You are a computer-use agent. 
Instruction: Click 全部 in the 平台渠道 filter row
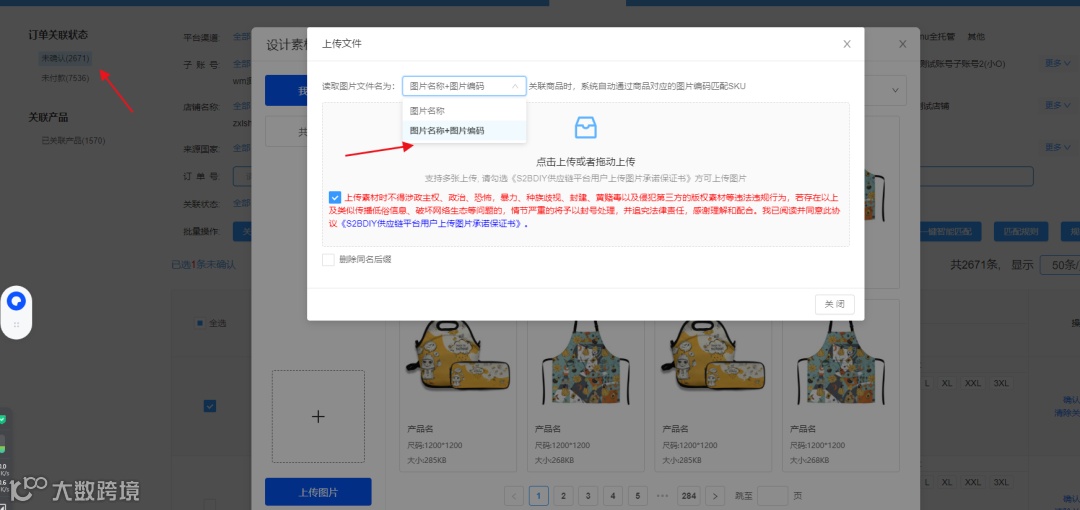[241, 37]
